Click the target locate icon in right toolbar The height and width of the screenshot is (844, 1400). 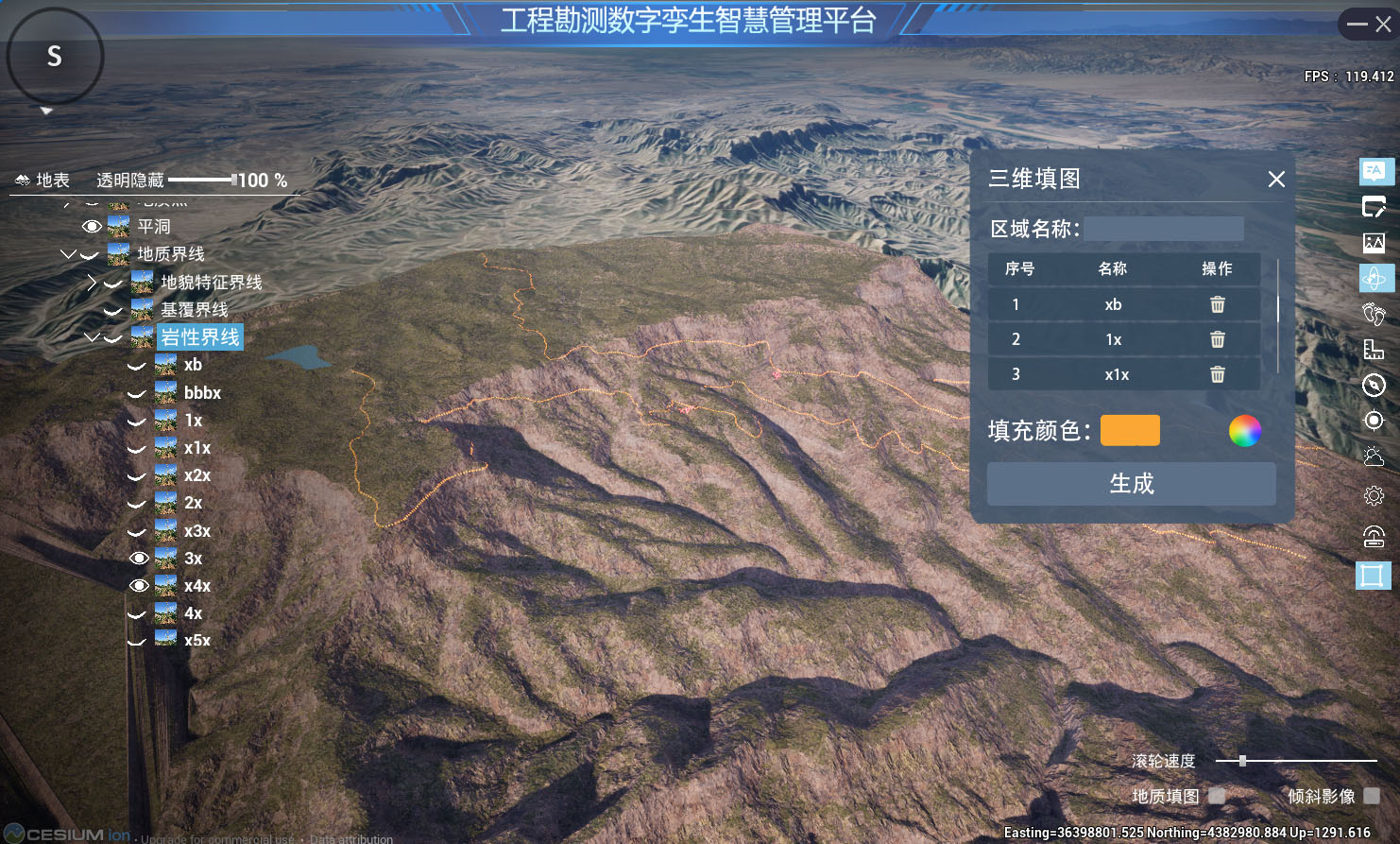pyautogui.click(x=1374, y=420)
